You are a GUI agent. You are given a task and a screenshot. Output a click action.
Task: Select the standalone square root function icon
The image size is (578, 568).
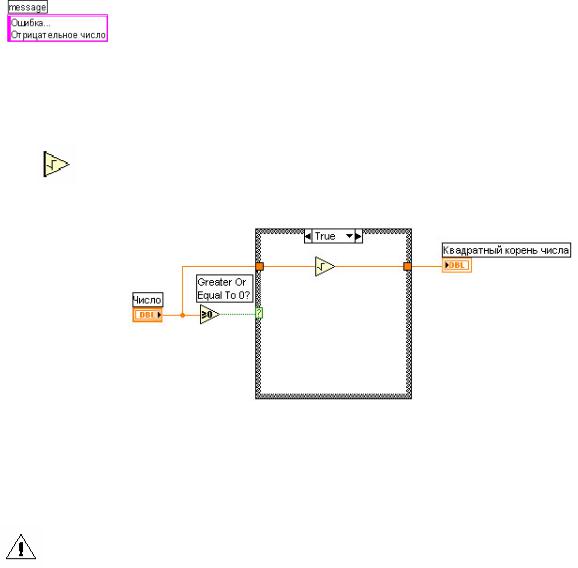[x=56, y=164]
